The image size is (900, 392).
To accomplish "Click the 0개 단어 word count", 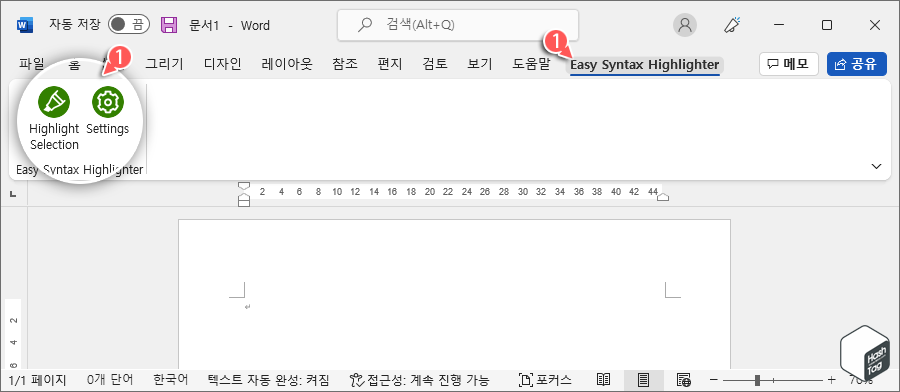I will point(110,379).
